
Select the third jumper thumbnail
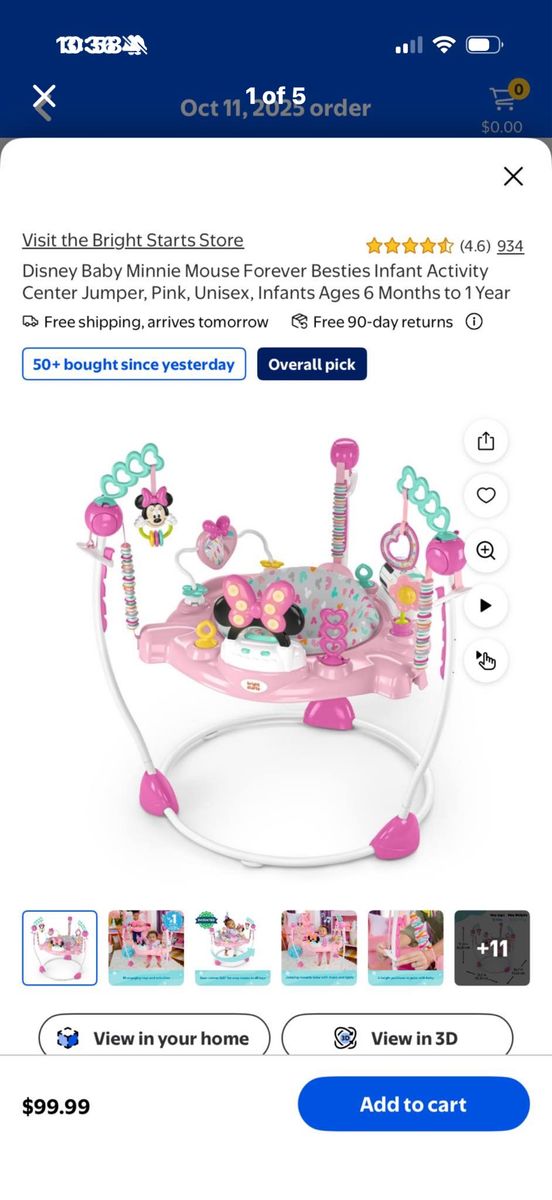coord(233,948)
